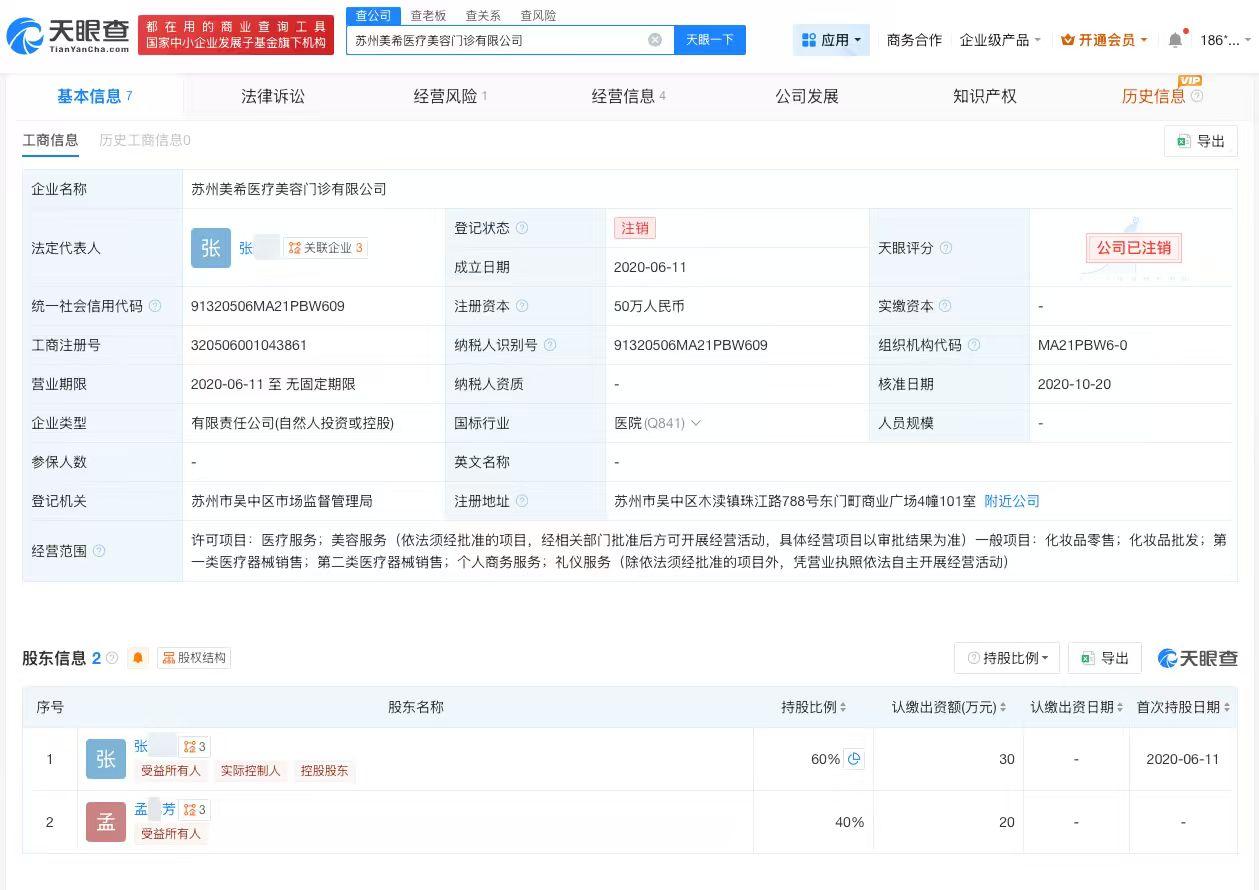Click related-companies badge in shareholder 张 row
1259x890 pixels.
pos(194,747)
